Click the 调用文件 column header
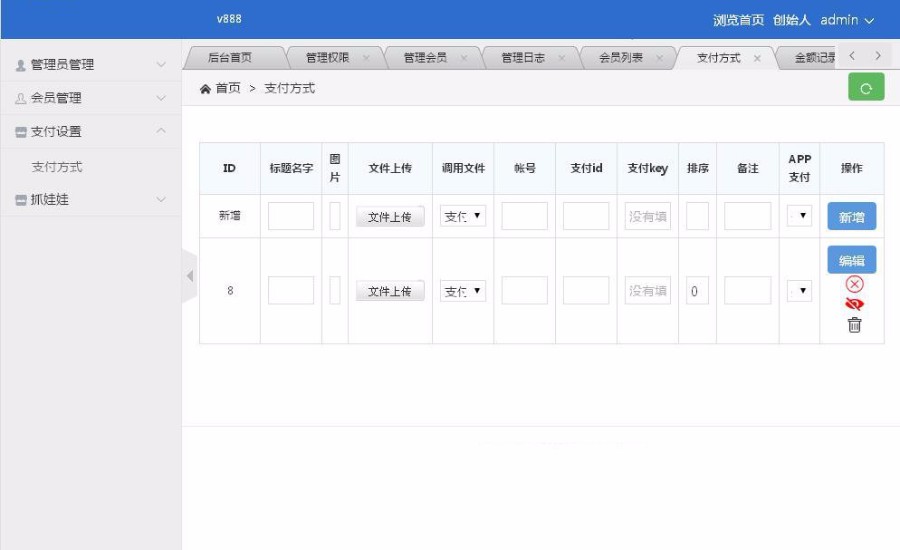Viewport: 900px width, 550px height. pos(463,168)
